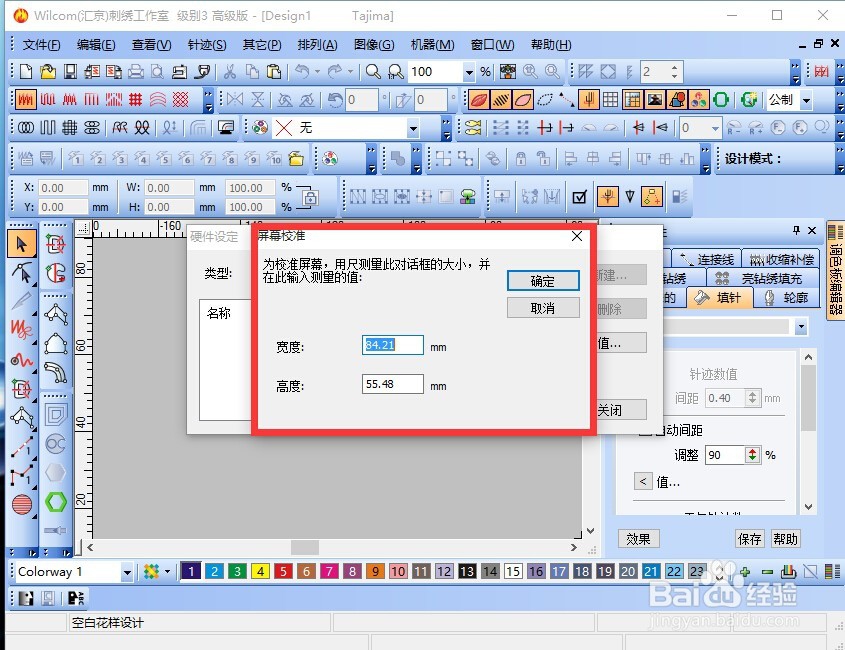Click the paste clipboard icon
Viewport: 845px width, 650px height.
(x=275, y=71)
